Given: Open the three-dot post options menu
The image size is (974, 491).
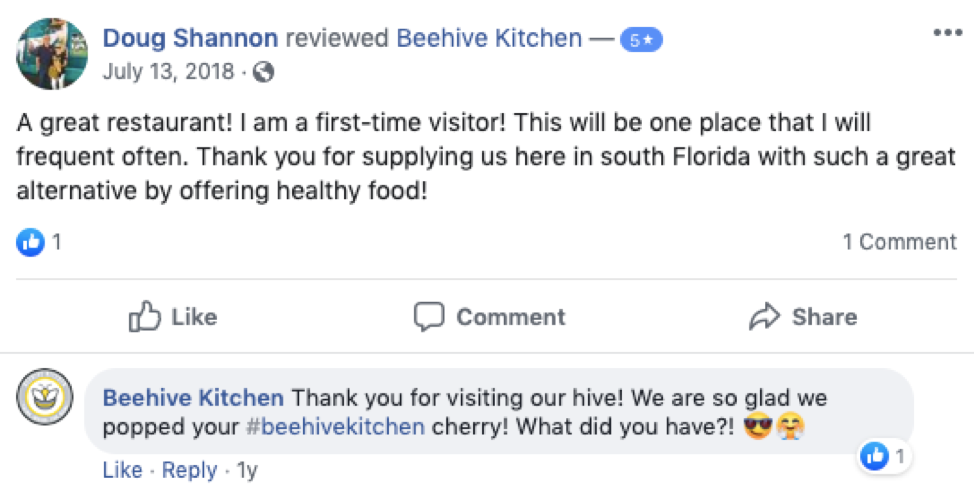Looking at the screenshot, I should click(946, 33).
